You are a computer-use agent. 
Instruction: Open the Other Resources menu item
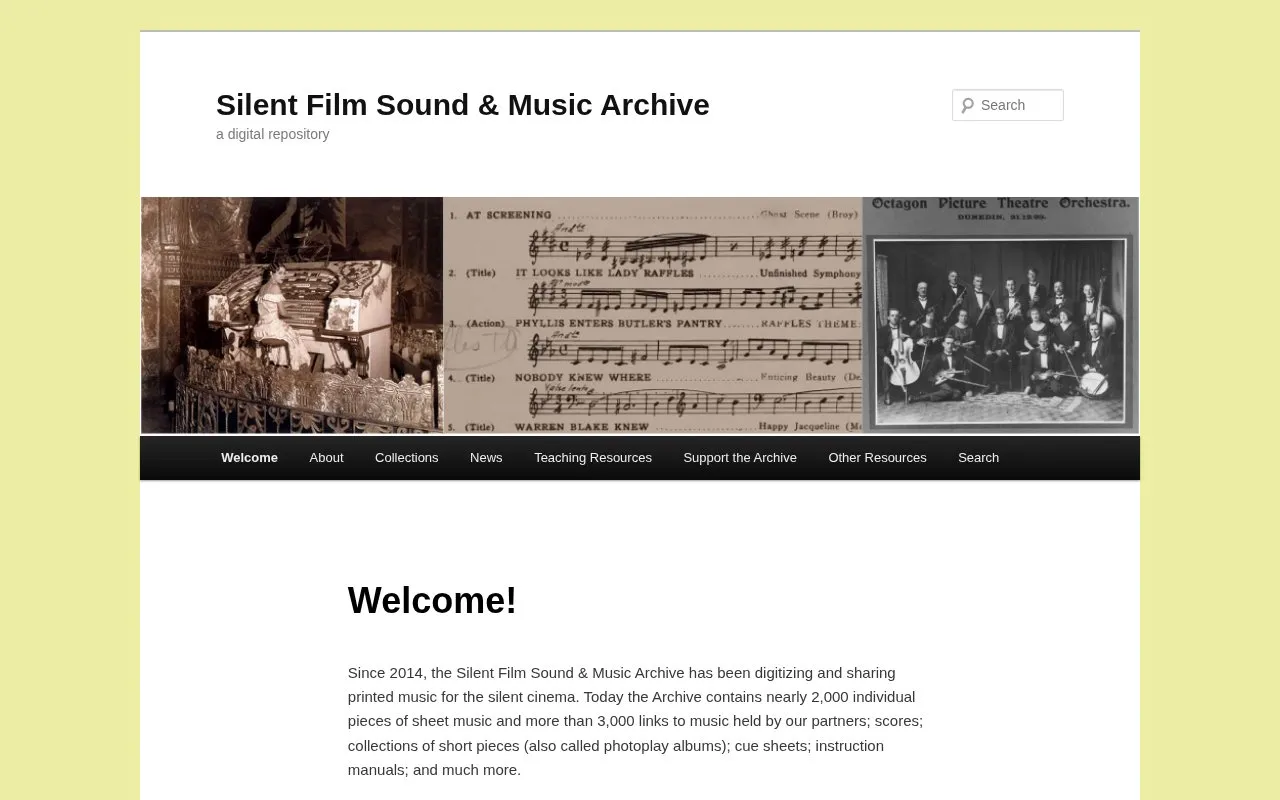[x=877, y=458]
